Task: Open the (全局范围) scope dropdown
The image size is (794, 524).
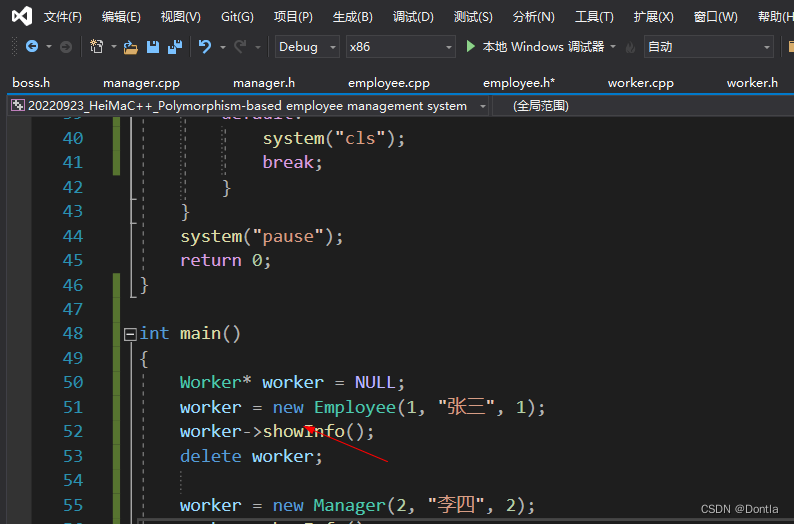Action: point(643,106)
